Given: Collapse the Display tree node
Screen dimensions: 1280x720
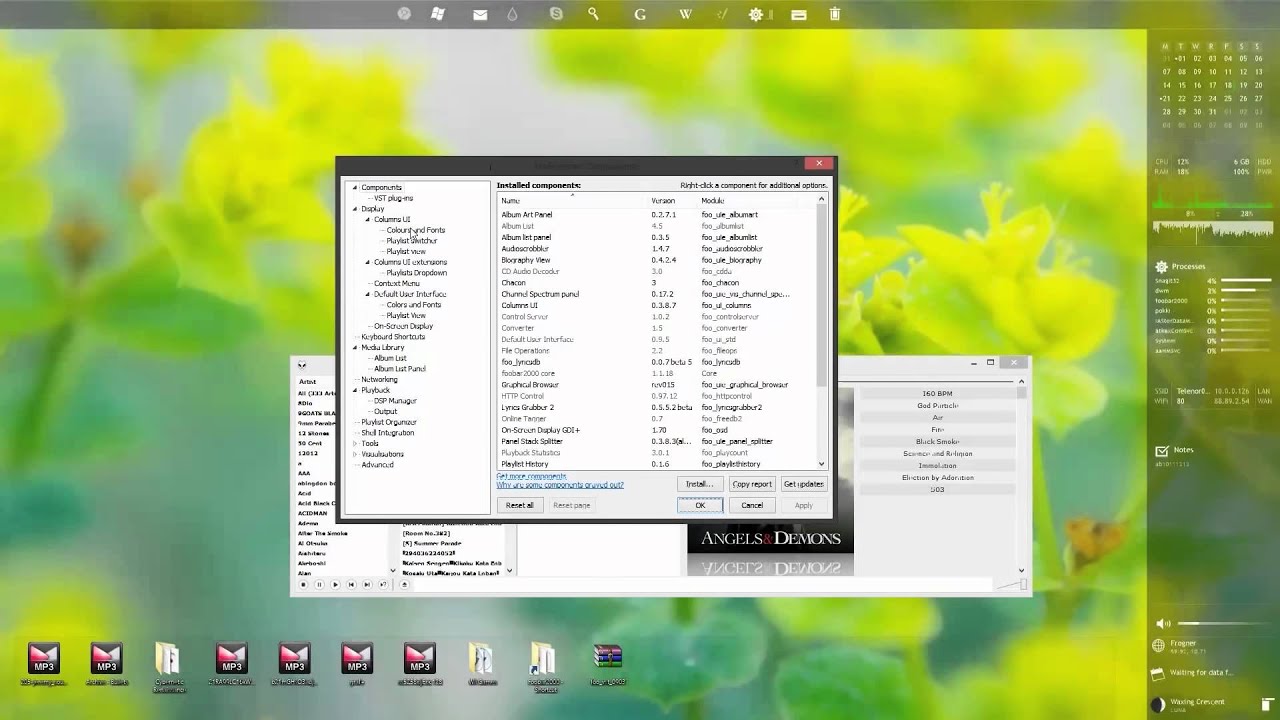Looking at the screenshot, I should tap(354, 209).
